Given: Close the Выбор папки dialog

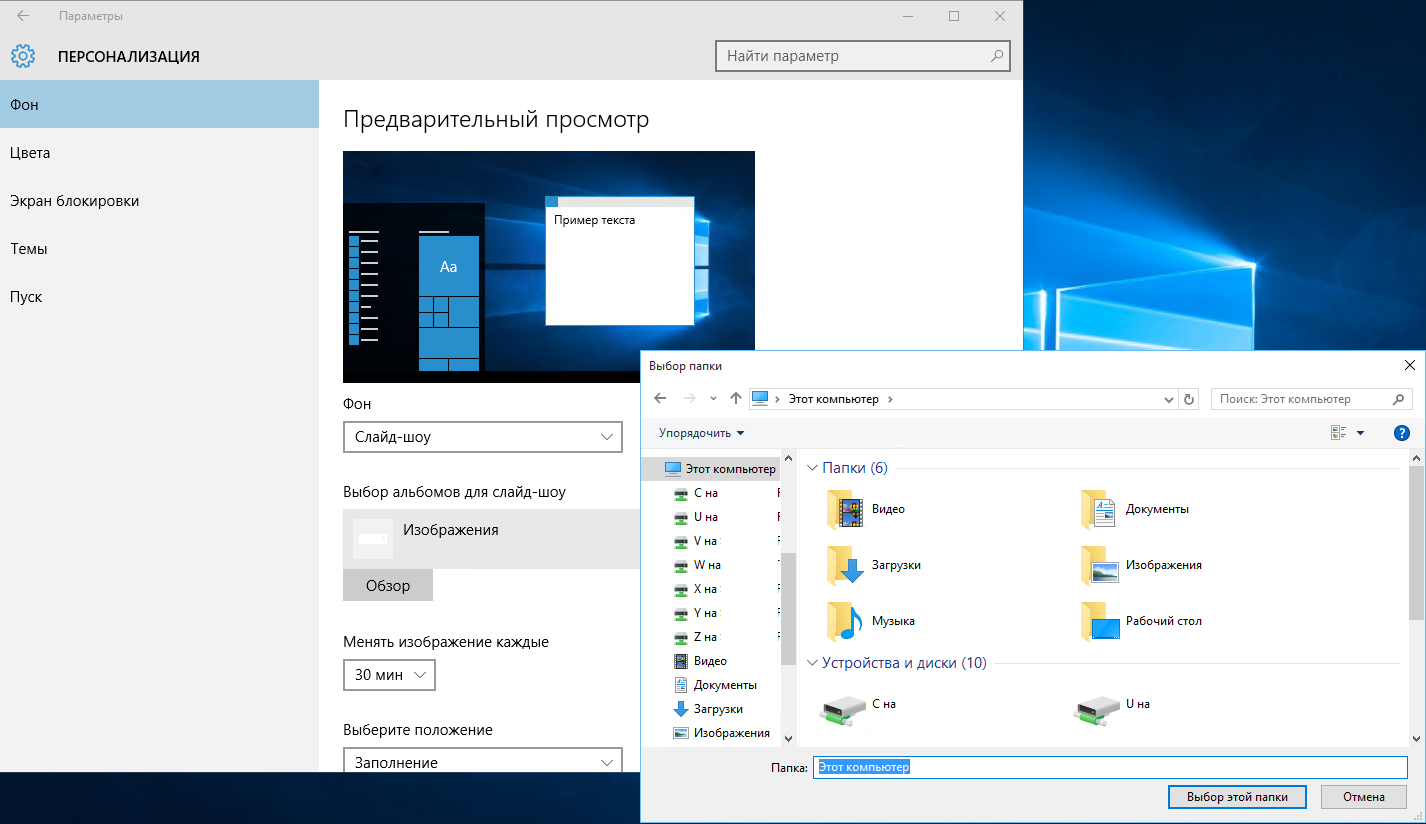Looking at the screenshot, I should tap(1410, 366).
